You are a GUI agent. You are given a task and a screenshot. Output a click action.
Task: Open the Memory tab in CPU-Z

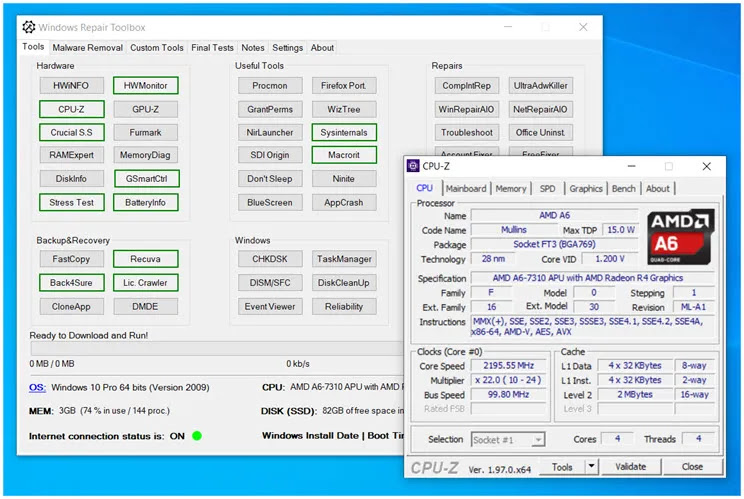click(x=511, y=188)
